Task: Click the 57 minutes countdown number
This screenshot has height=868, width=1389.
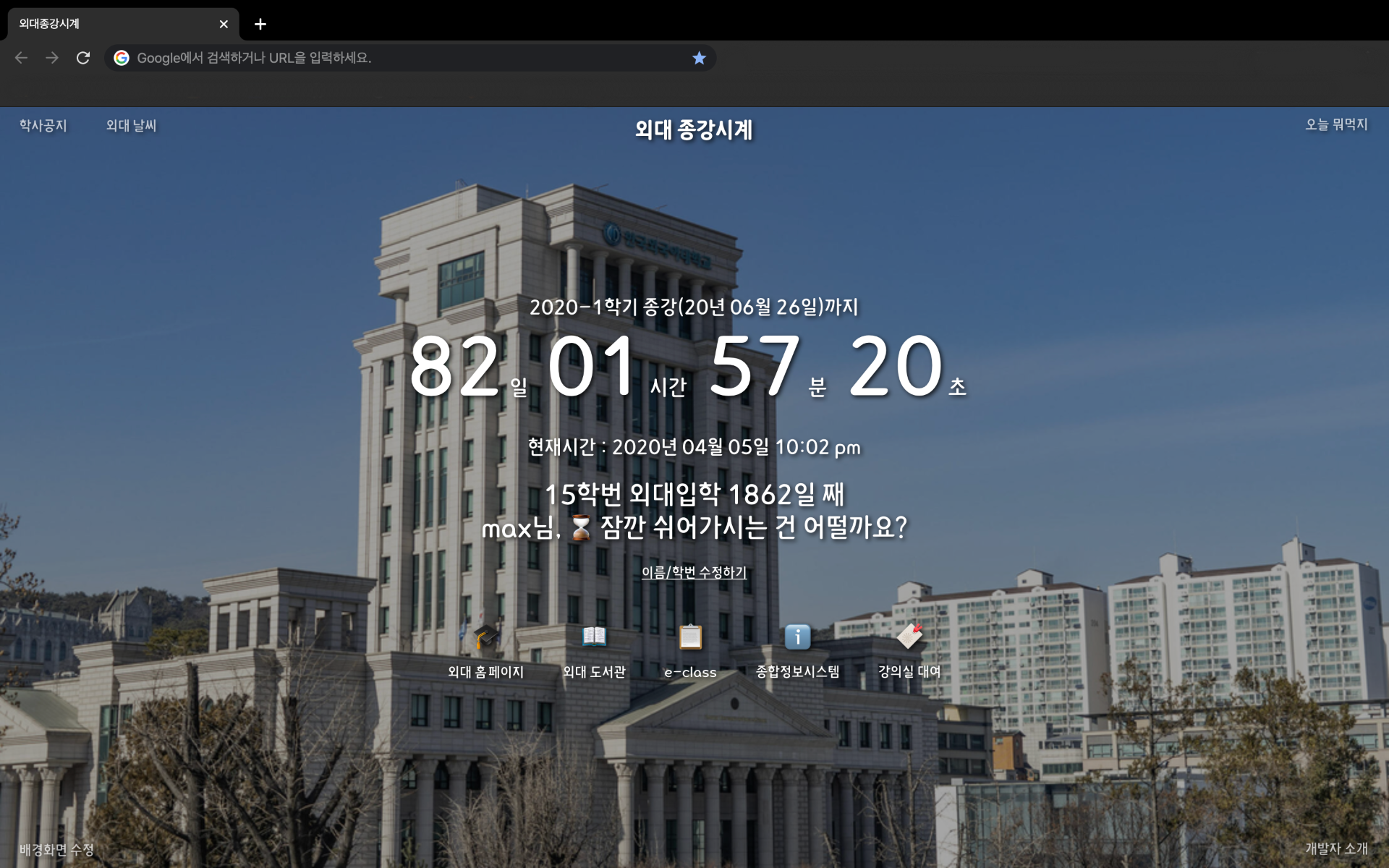Action: point(754,366)
